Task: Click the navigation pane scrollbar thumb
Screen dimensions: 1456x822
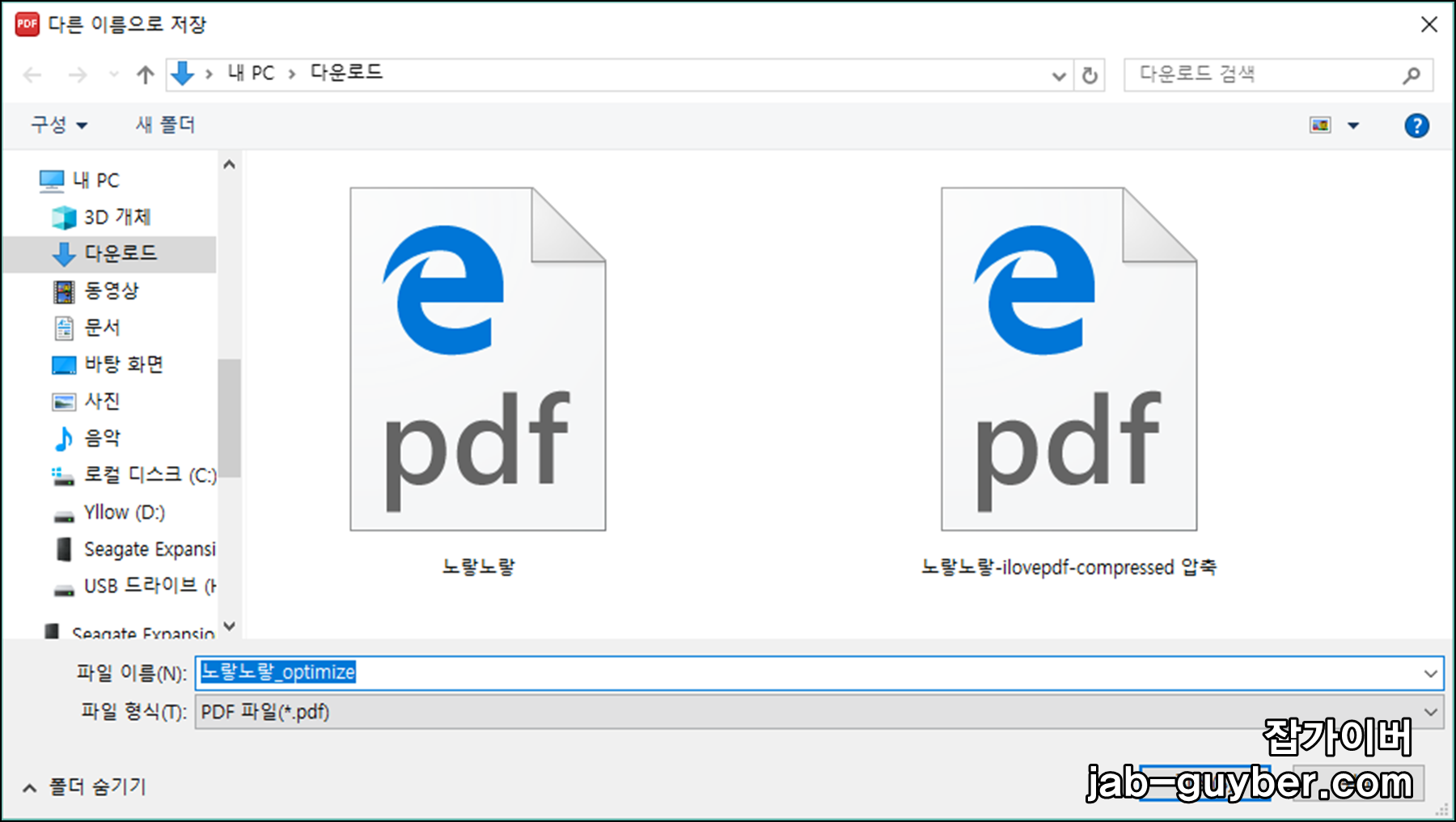Action: [x=230, y=418]
